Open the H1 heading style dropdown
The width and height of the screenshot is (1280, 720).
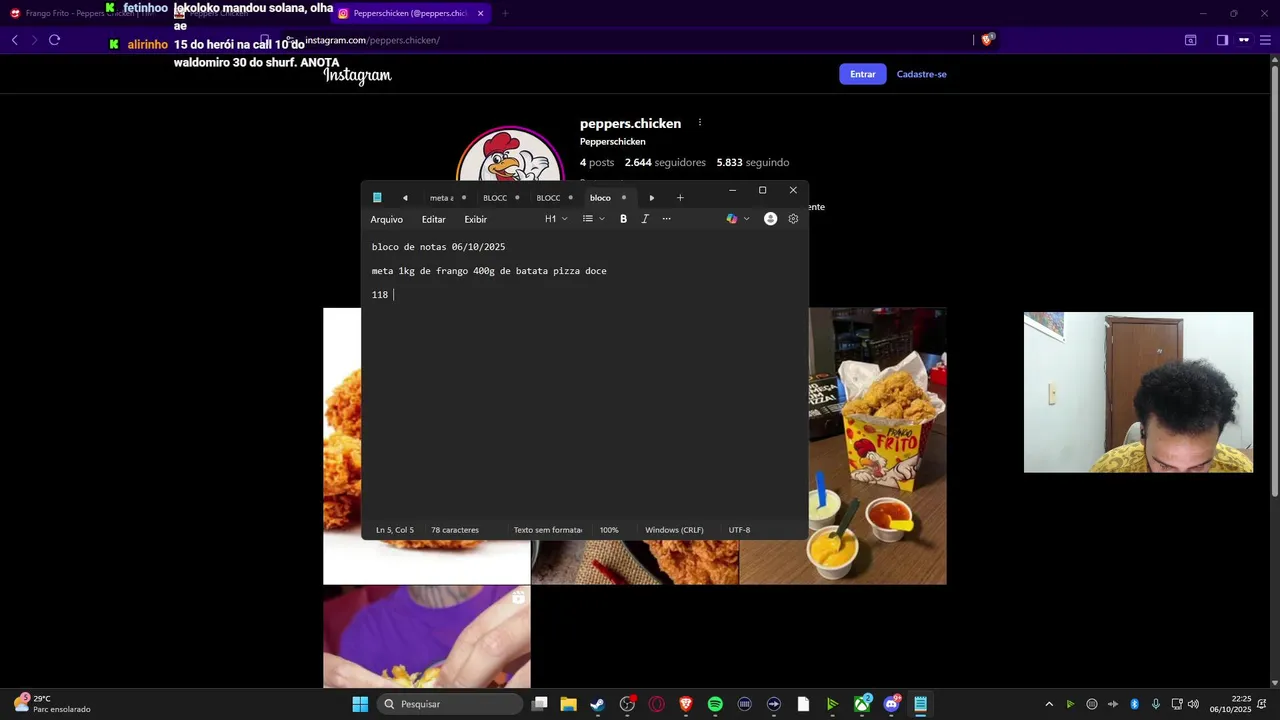pyautogui.click(x=556, y=219)
